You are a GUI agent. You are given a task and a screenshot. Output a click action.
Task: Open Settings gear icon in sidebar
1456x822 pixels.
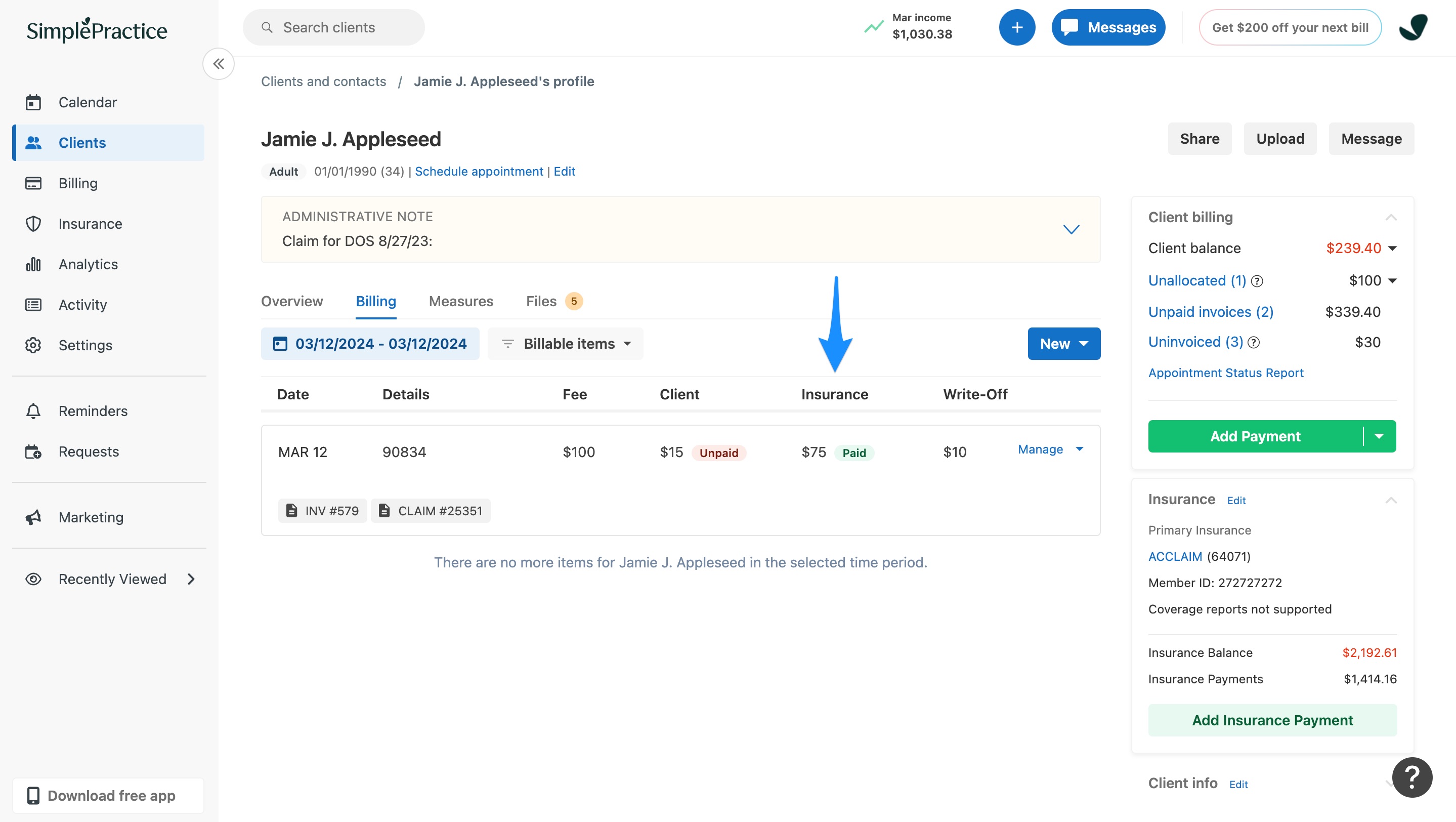click(33, 345)
